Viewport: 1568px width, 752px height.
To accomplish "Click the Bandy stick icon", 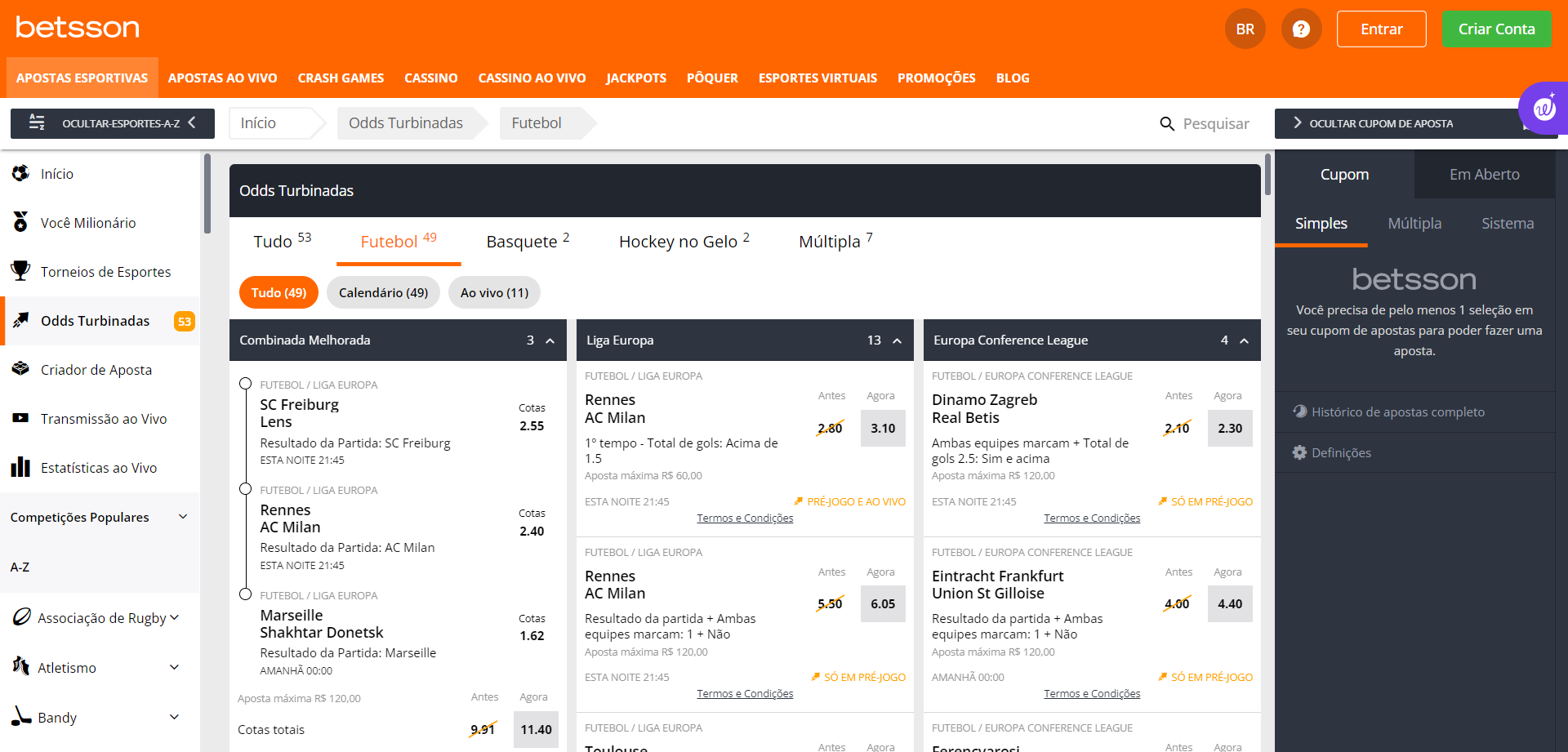I will (x=21, y=716).
